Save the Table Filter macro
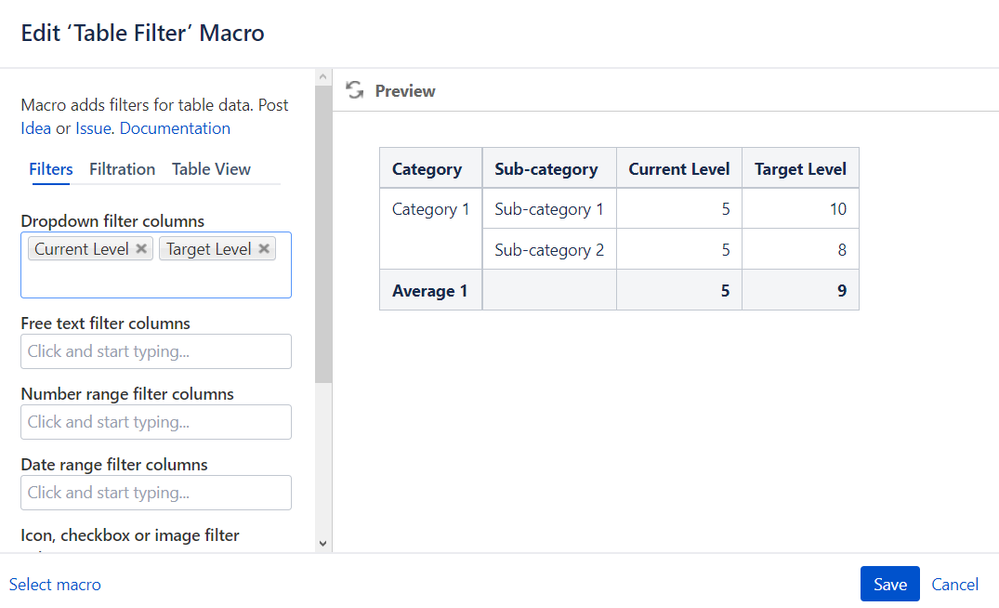 (889, 584)
